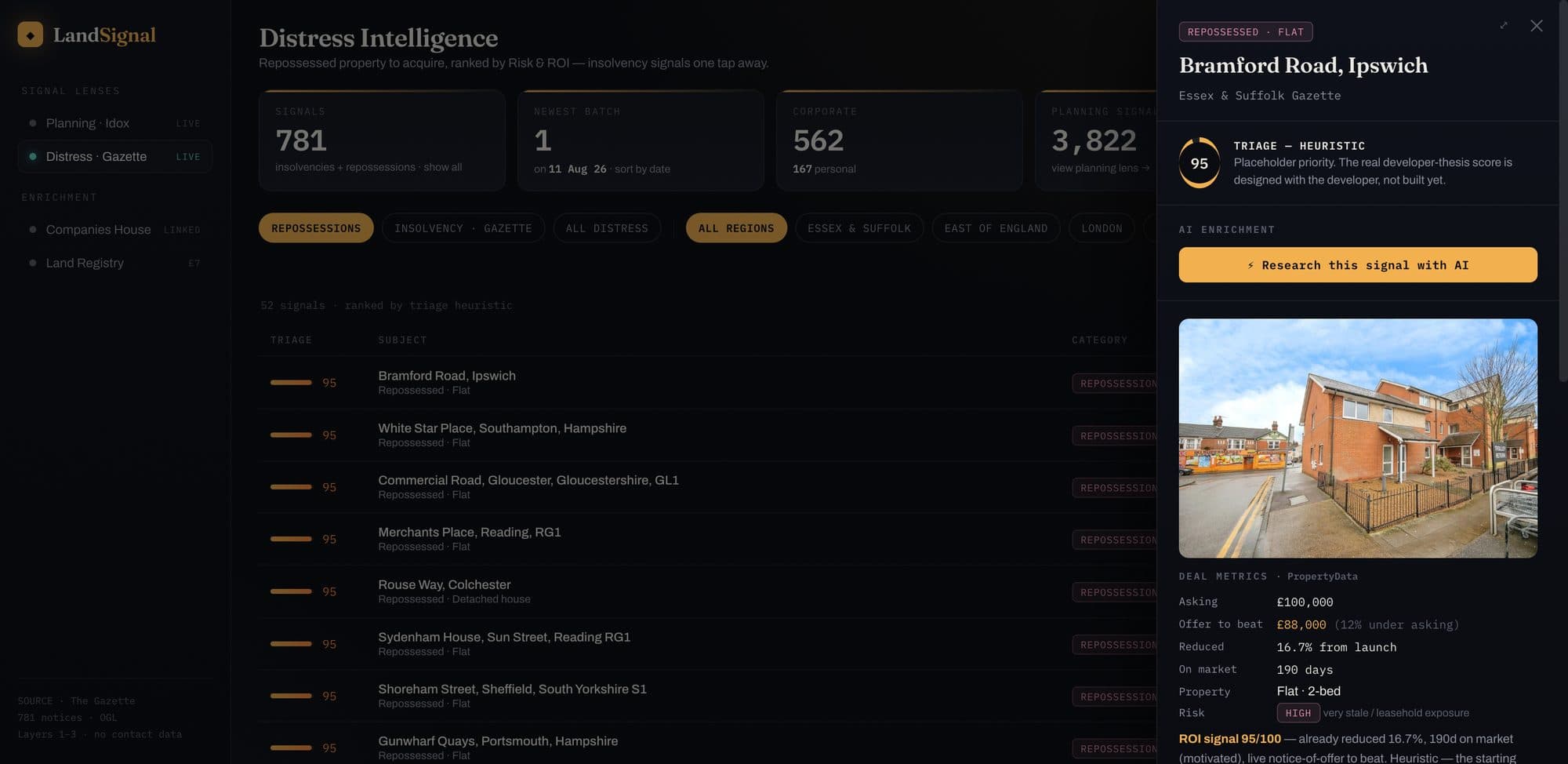The width and height of the screenshot is (1568, 764).
Task: Click the HIGH risk badge
Action: coord(1298,713)
